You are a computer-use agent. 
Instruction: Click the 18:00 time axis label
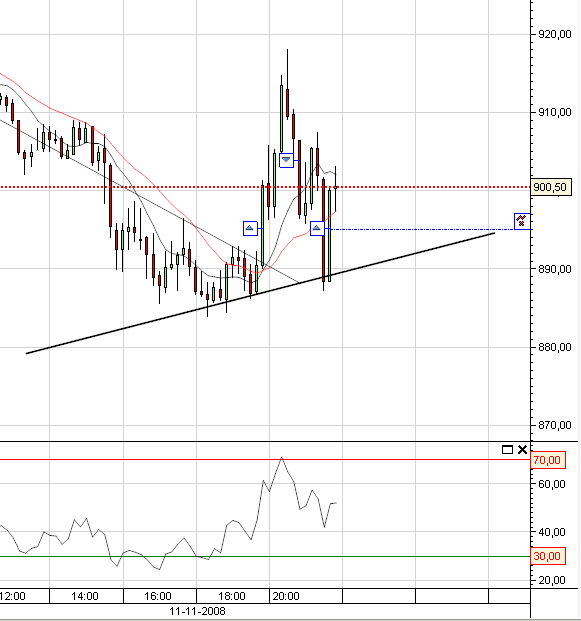tap(232, 596)
